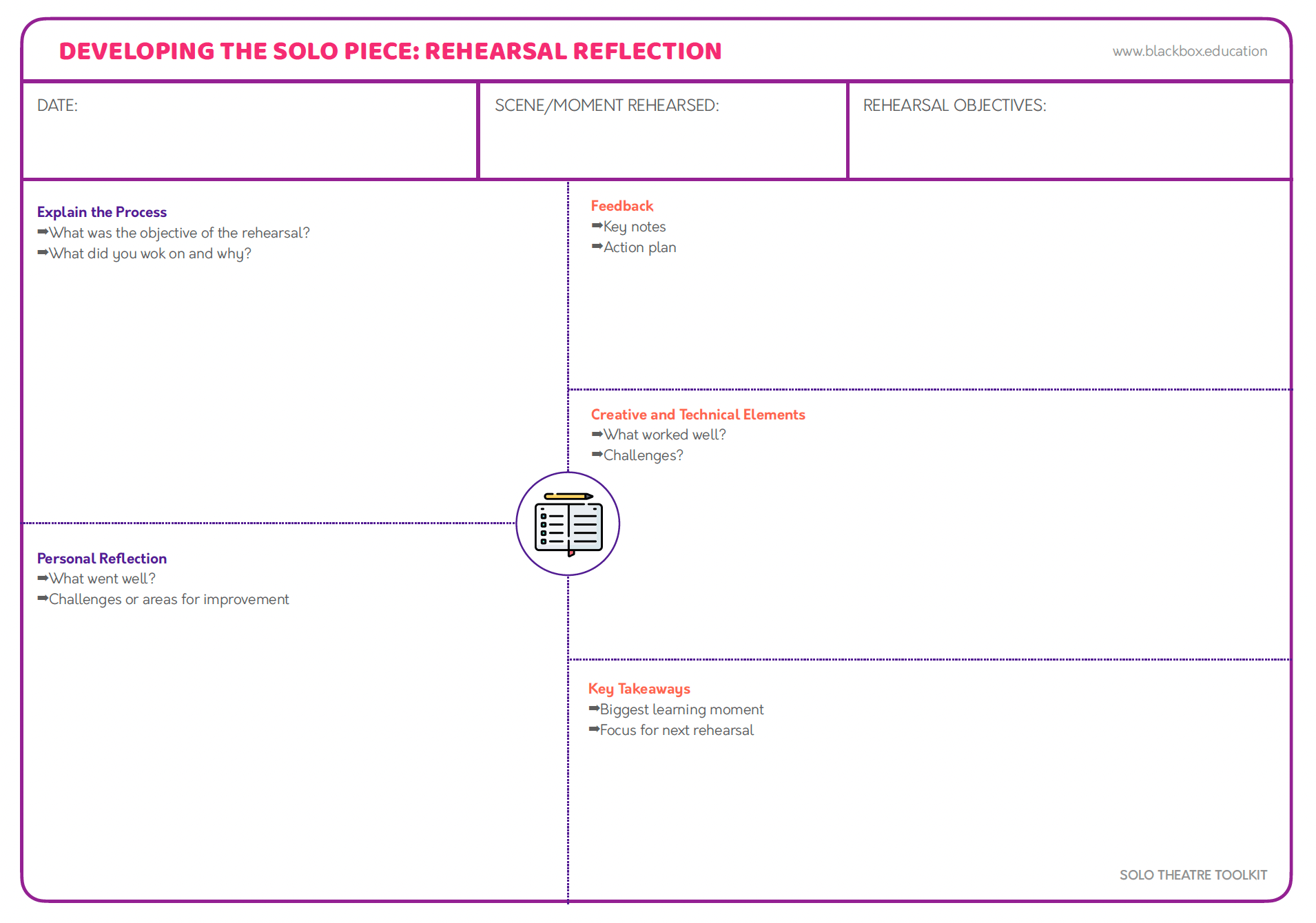Click the arrow bullet before What went well?
Image resolution: width=1316 pixels, height=923 pixels.
pyautogui.click(x=43, y=578)
